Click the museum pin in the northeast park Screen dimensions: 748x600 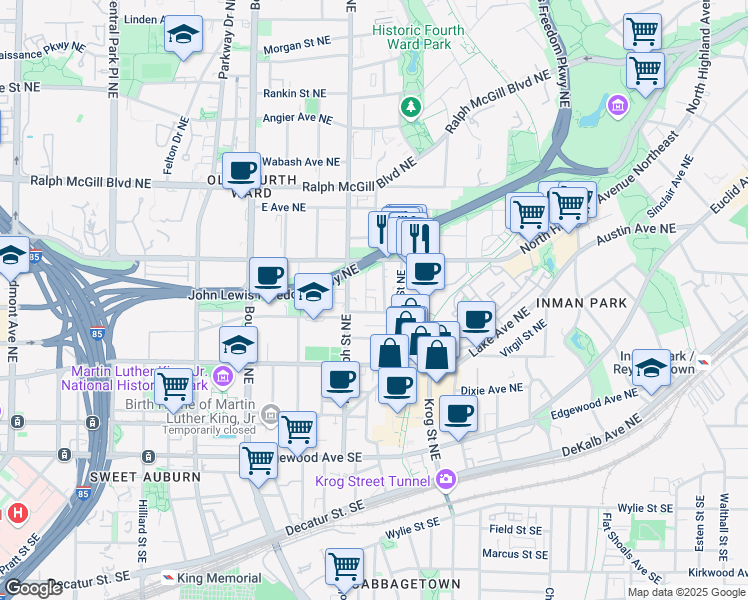618,106
